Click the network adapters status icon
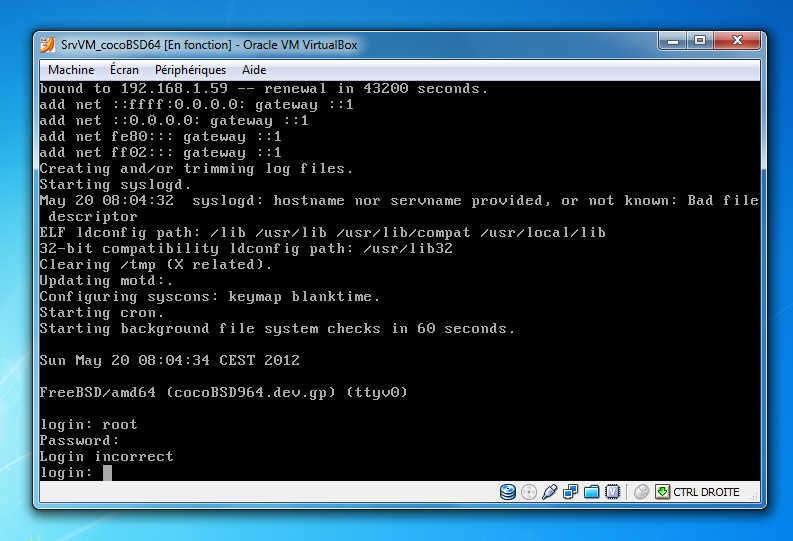This screenshot has width=793, height=541. (570, 492)
